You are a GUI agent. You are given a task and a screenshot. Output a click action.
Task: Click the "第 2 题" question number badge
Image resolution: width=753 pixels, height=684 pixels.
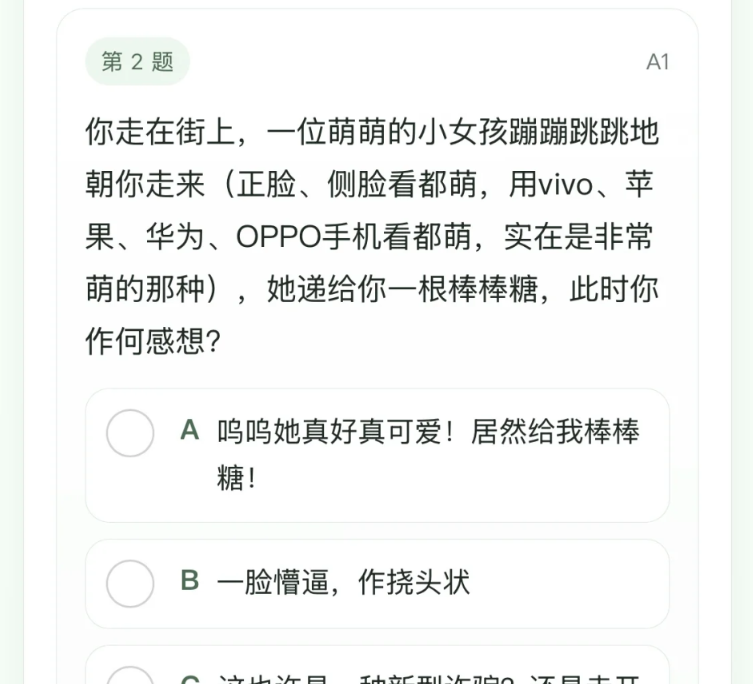[138, 62]
